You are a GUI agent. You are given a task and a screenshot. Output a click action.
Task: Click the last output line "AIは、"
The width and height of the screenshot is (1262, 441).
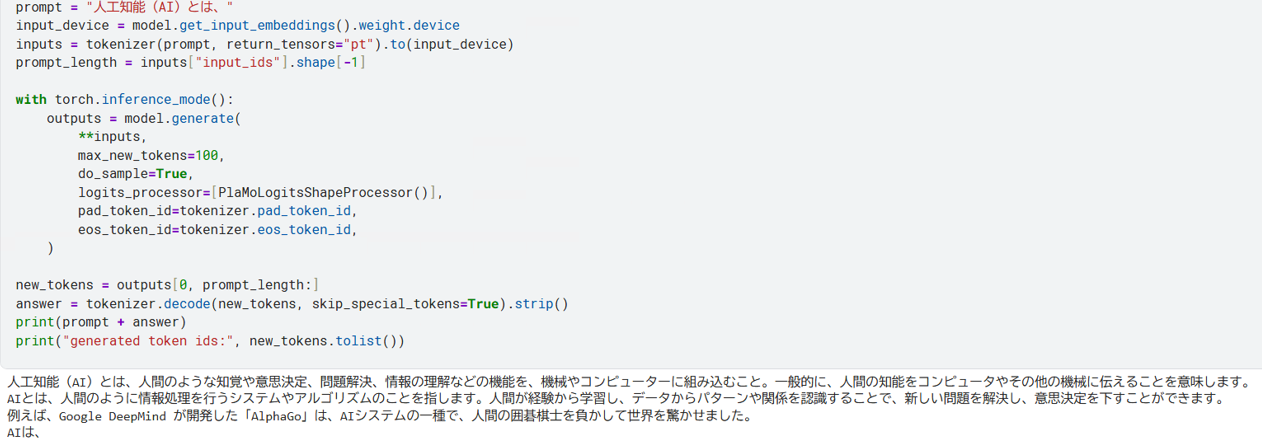point(23,433)
